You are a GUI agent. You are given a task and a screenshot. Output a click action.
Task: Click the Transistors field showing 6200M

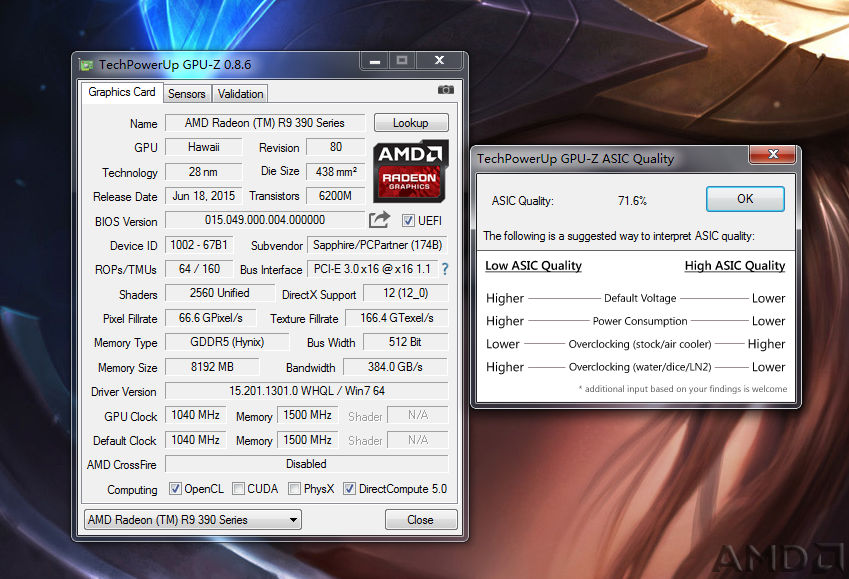[x=336, y=196]
